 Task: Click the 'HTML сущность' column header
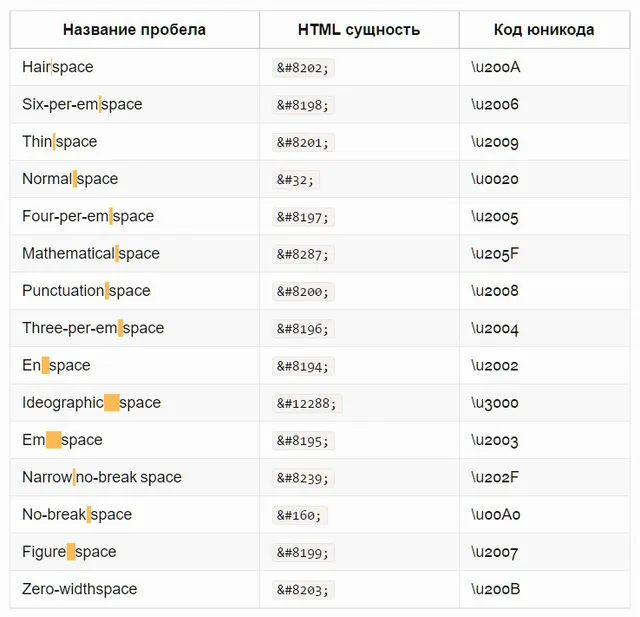click(359, 30)
